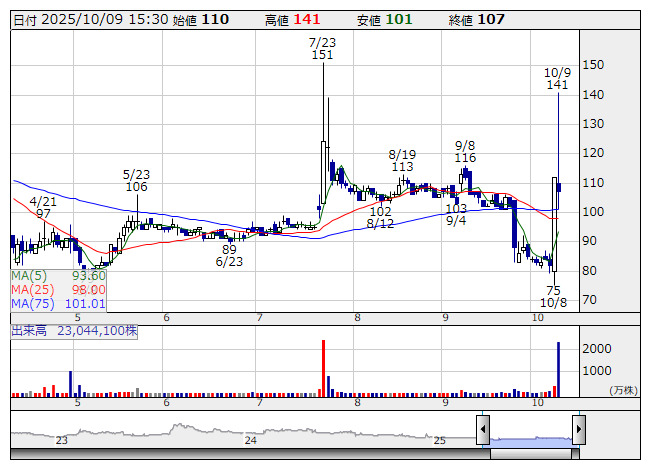Click the 103 9/4 low label
This screenshot has width=653, height=470.
click(456, 214)
